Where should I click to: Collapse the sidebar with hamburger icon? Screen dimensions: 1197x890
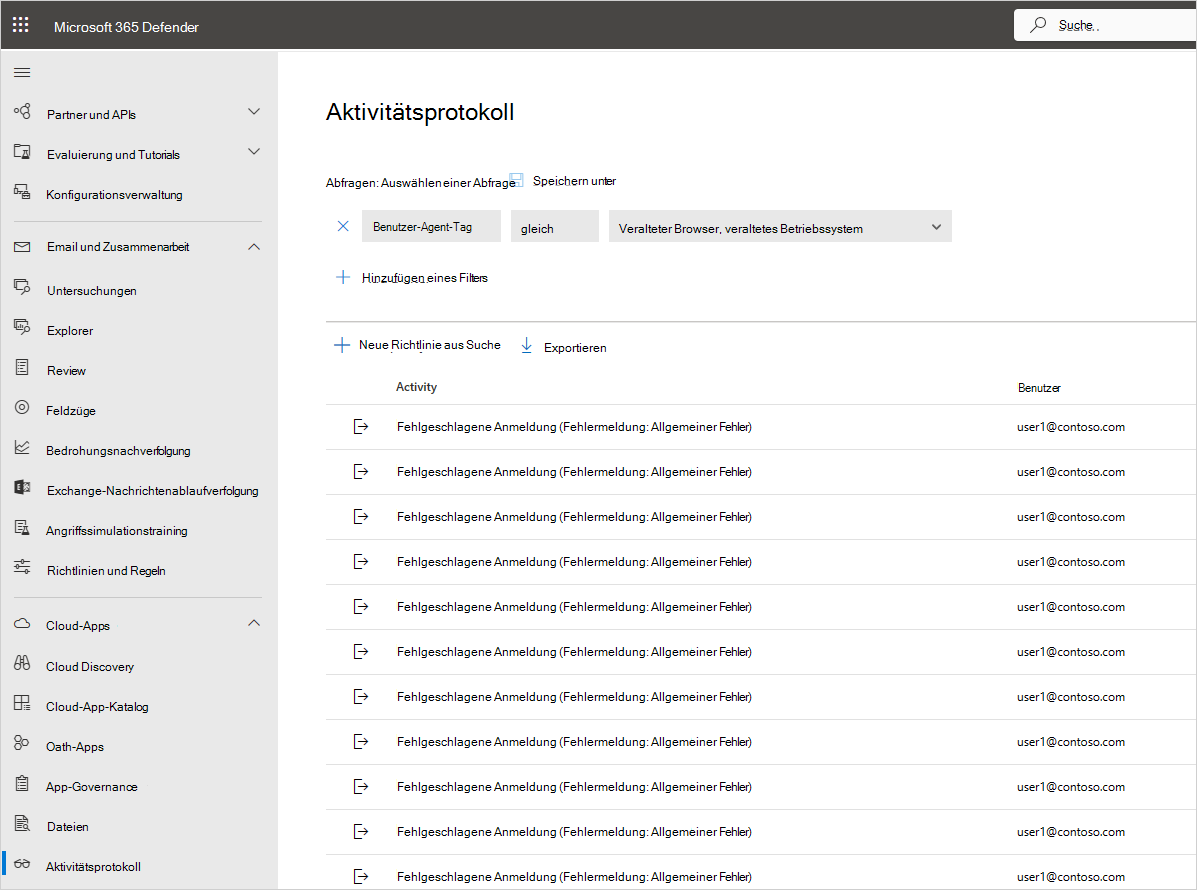pyautogui.click(x=22, y=72)
